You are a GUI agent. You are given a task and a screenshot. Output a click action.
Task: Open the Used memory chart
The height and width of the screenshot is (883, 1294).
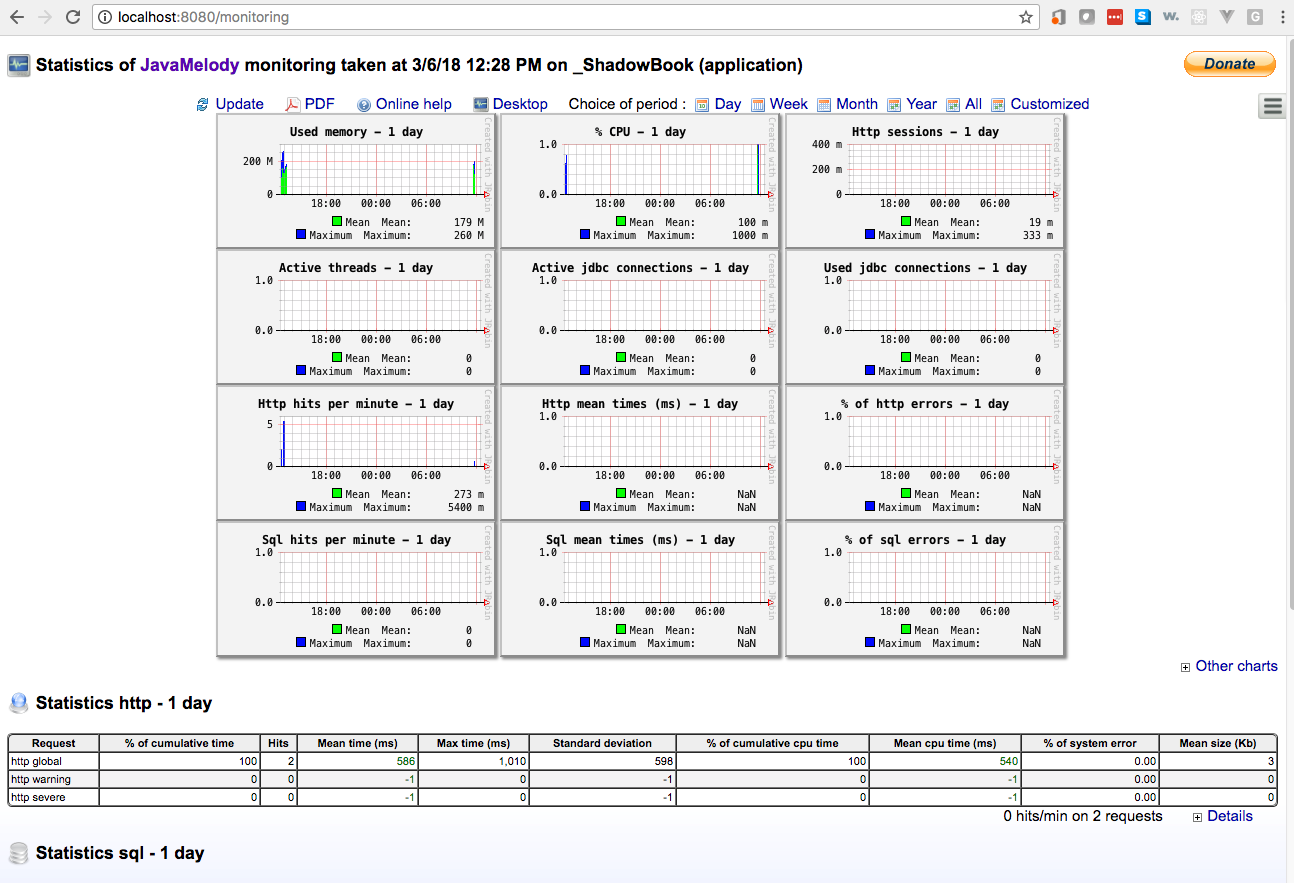356,180
